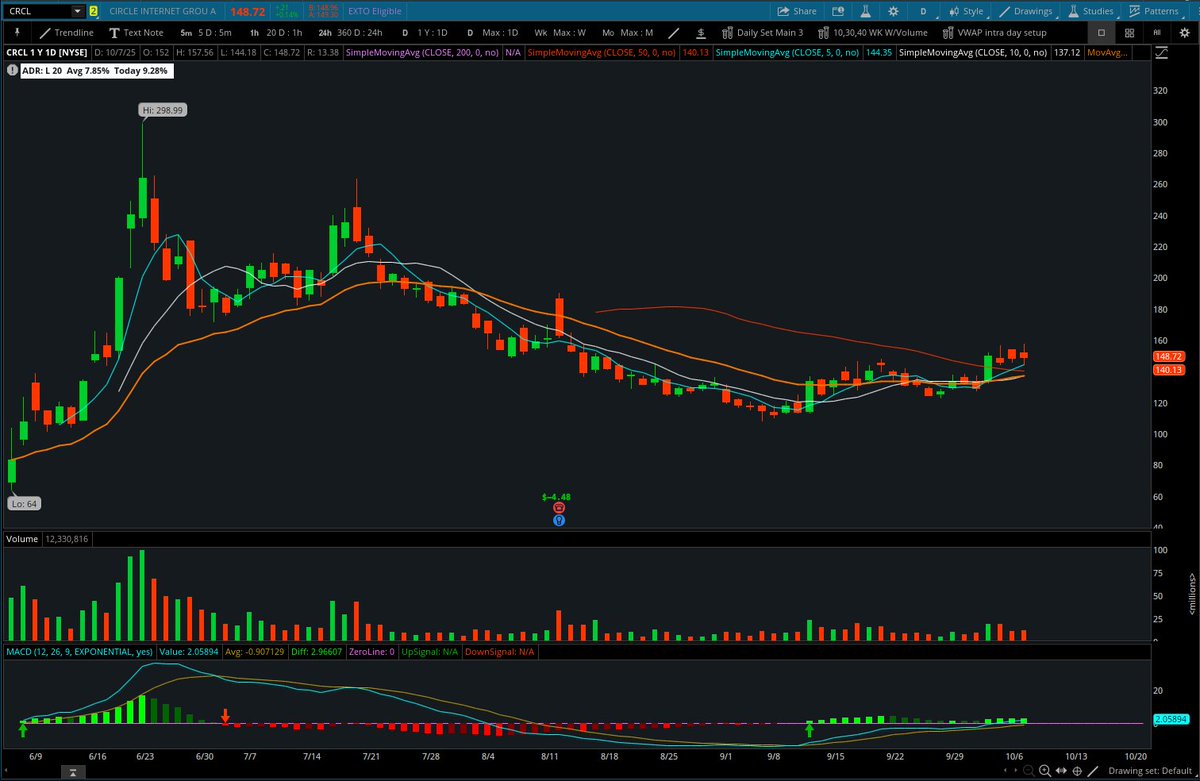
Task: Click SimpleMovingAvg (CLOSE, 200, 0, no) label
Action: pyautogui.click(x=423, y=52)
